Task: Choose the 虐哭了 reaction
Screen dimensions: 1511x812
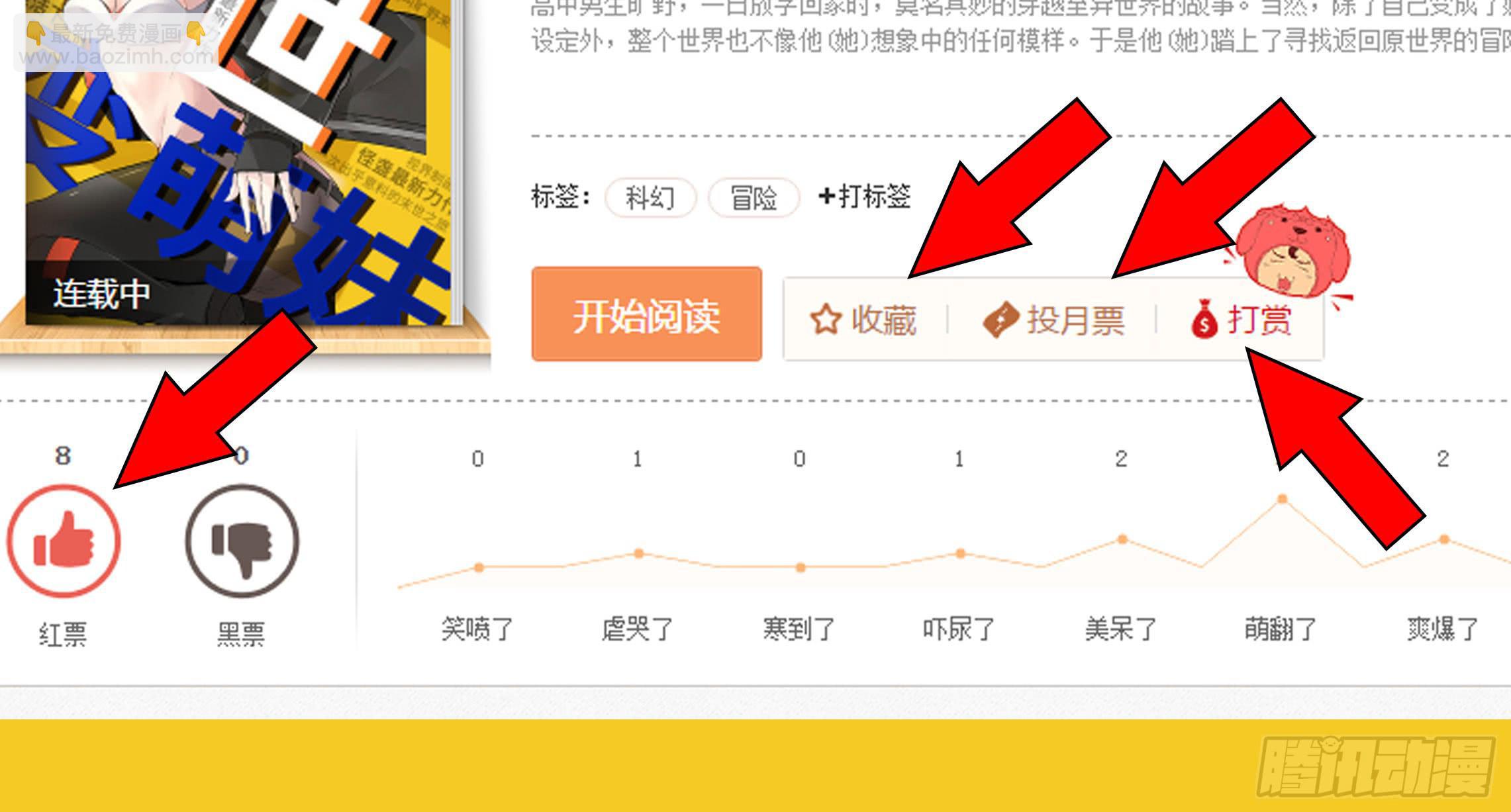Action: point(637,629)
